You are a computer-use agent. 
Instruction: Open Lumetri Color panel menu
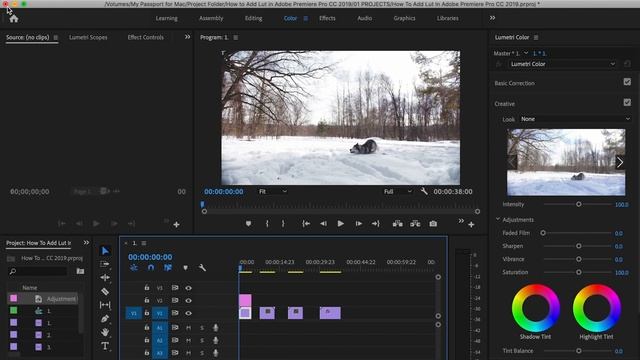coord(536,38)
